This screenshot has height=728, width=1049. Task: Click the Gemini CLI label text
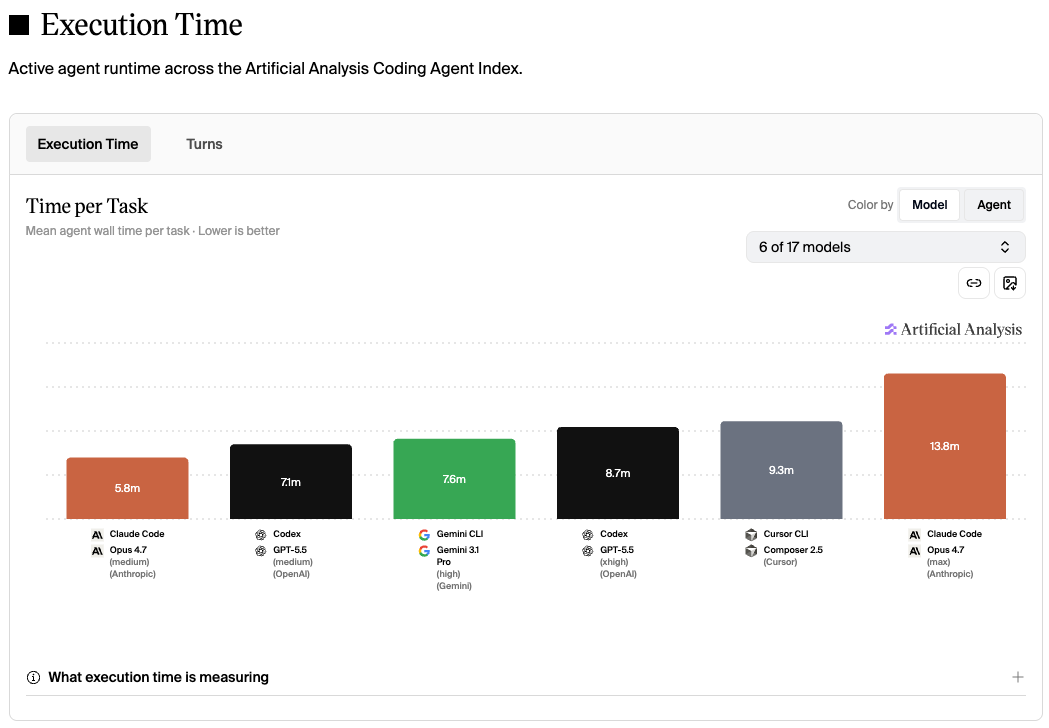click(460, 534)
